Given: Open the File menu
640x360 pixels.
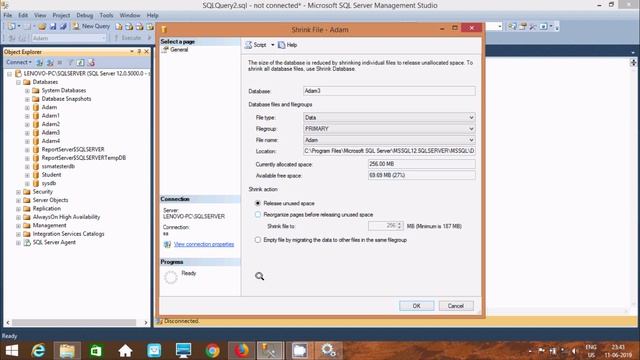Looking at the screenshot, I should [x=8, y=16].
